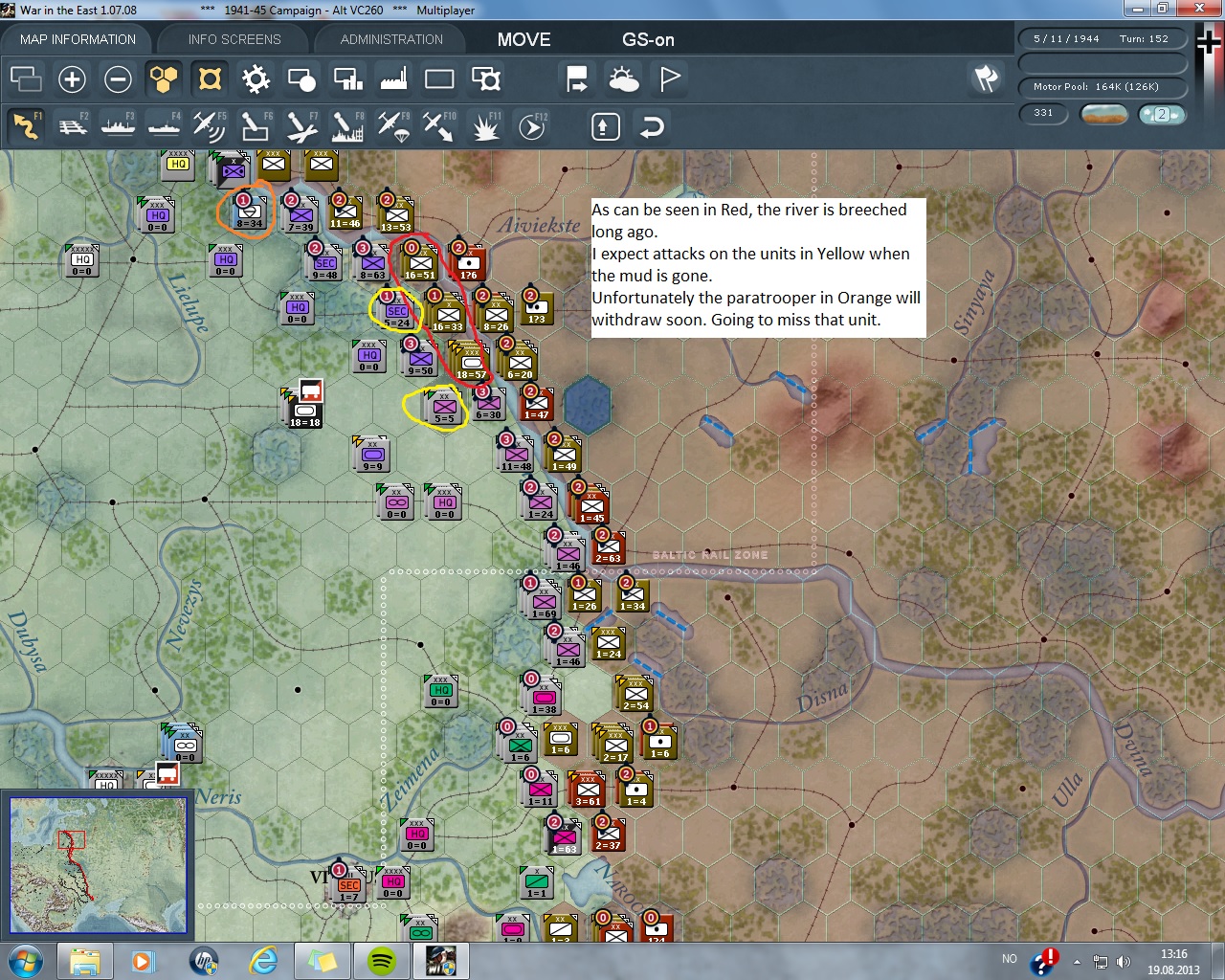Toggle the yellow square unit overlay button
This screenshot has width=1225, height=980.
coord(210,78)
